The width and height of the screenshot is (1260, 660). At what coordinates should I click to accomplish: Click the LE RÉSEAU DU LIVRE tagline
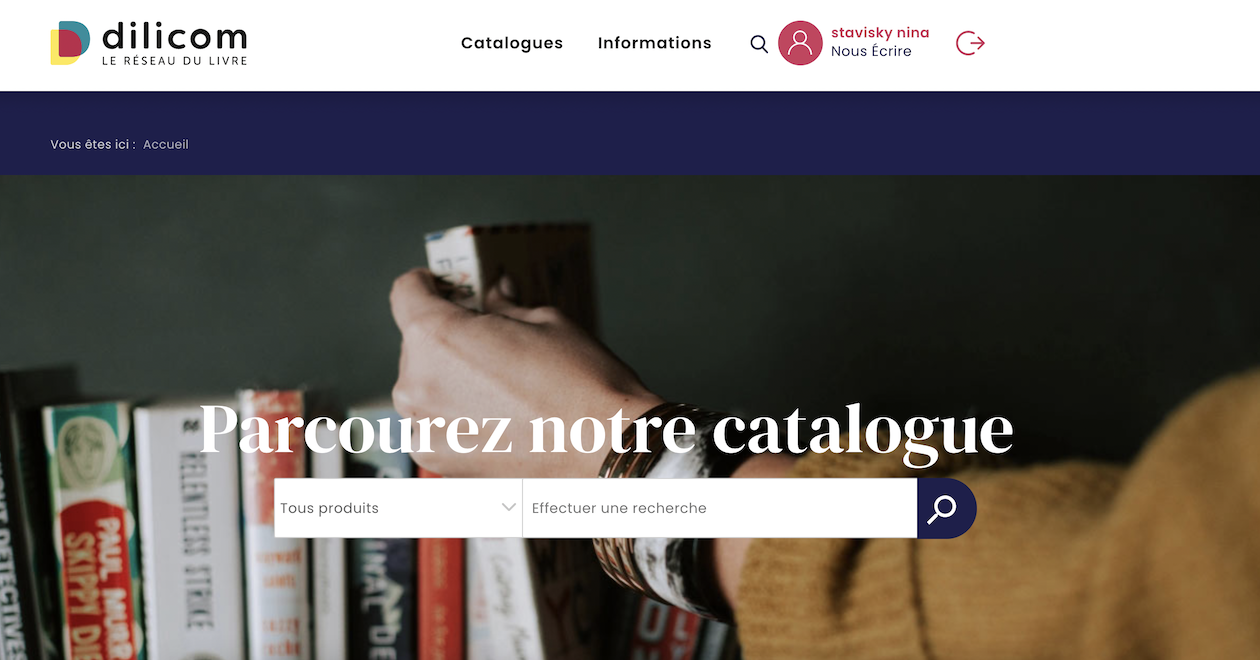(x=174, y=61)
